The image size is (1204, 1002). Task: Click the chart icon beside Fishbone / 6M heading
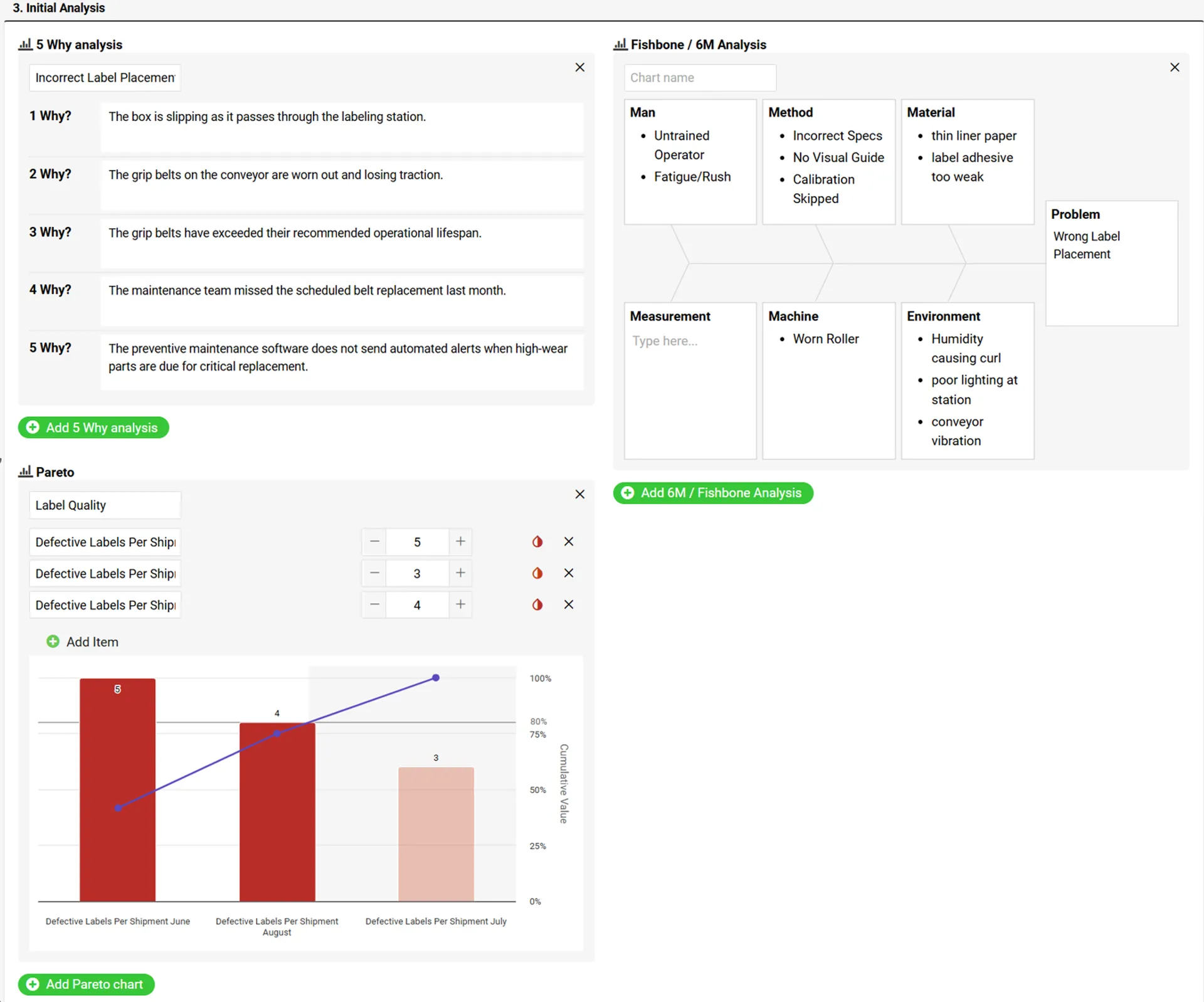[620, 45]
